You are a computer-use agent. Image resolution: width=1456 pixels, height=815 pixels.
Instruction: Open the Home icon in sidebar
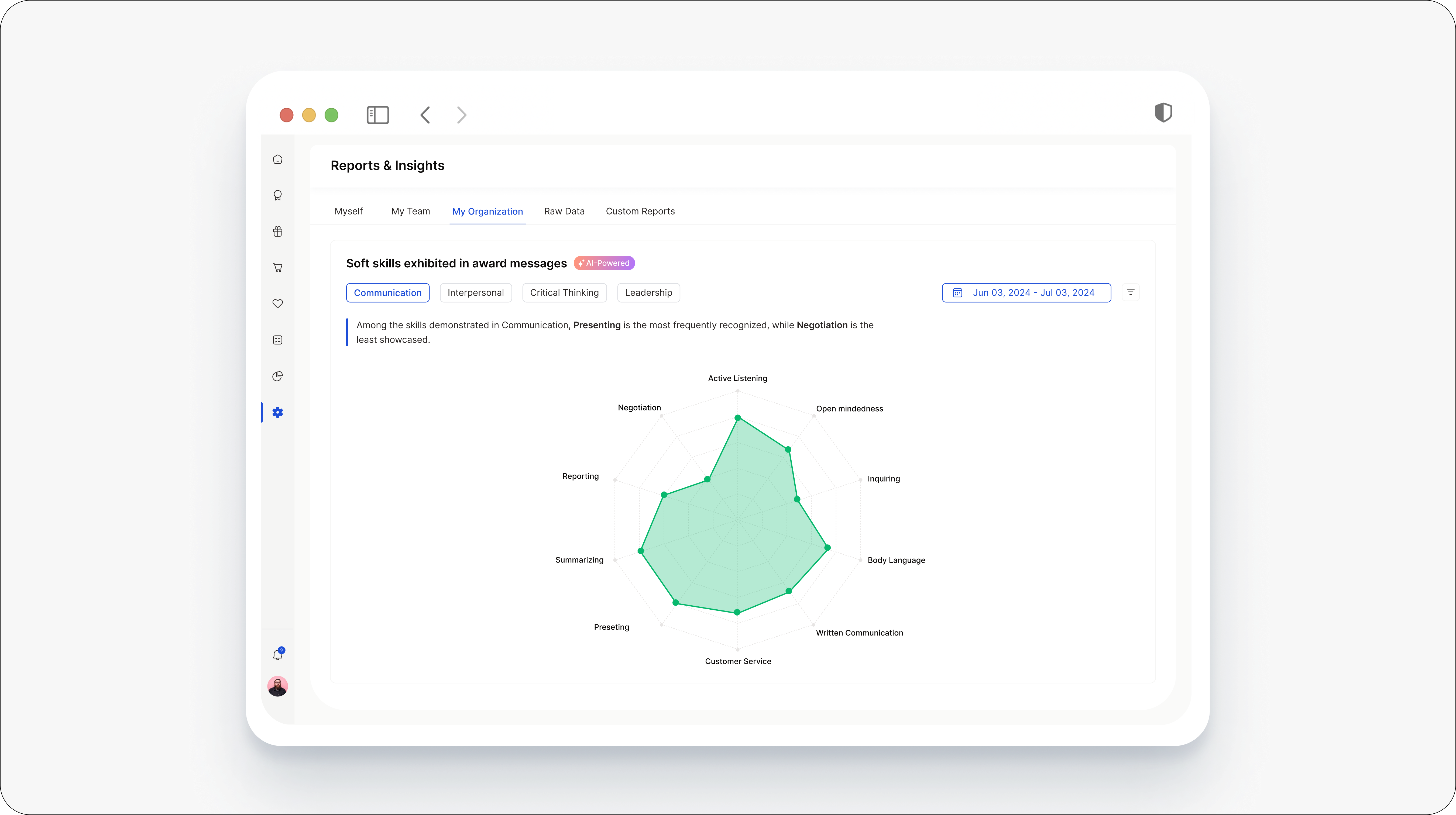click(277, 159)
